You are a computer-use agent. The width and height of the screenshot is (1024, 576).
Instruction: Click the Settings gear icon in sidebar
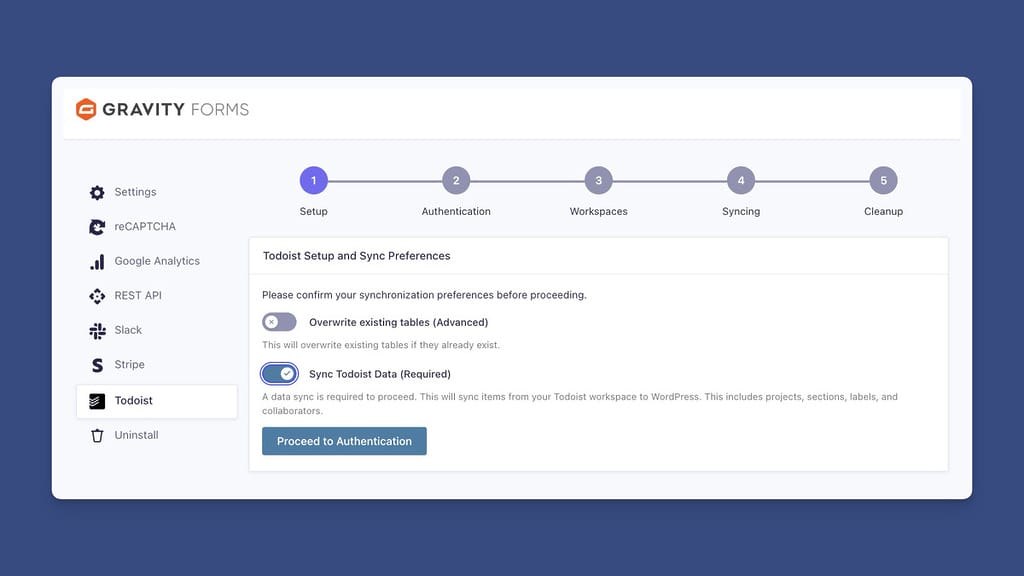pos(96,192)
